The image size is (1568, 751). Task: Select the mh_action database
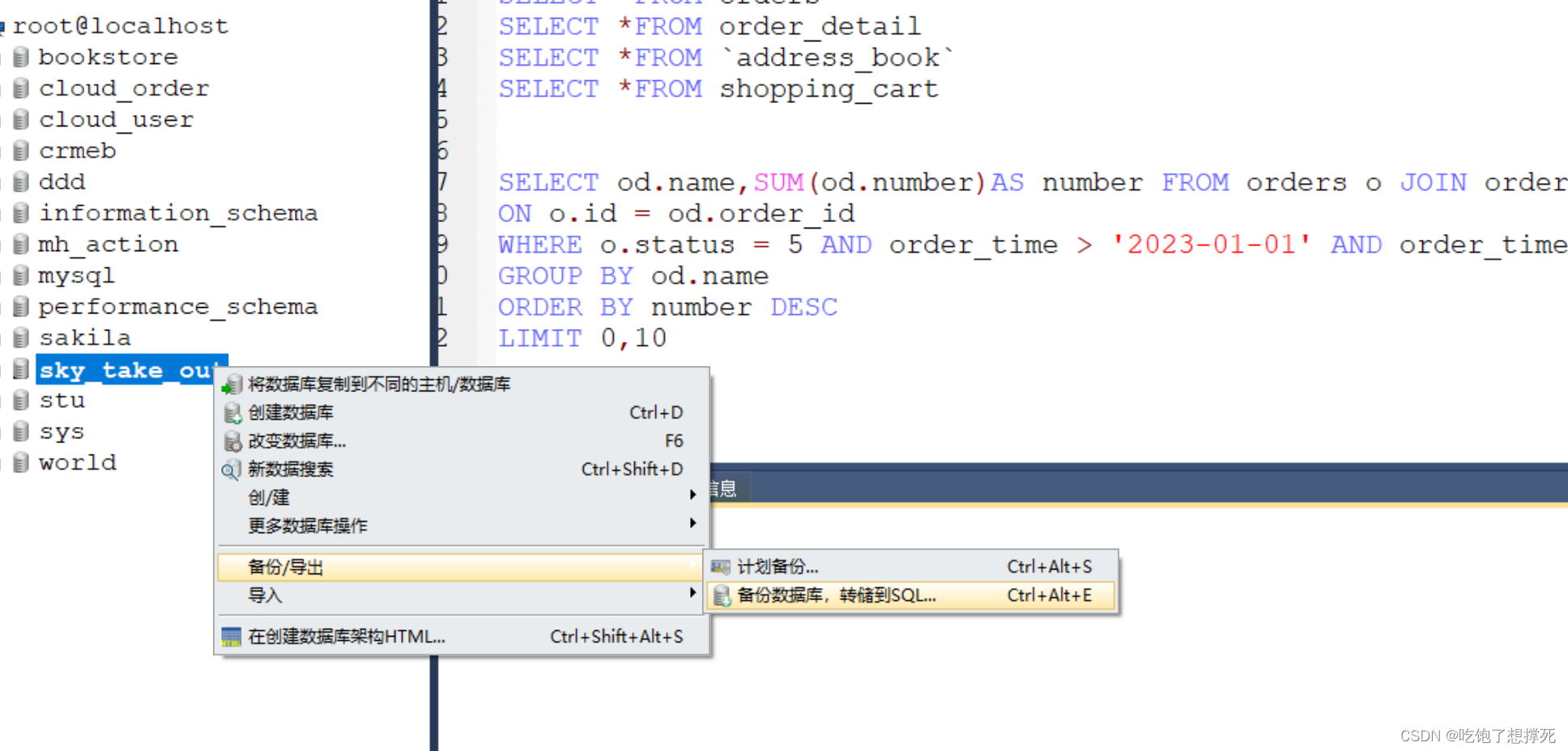109,244
